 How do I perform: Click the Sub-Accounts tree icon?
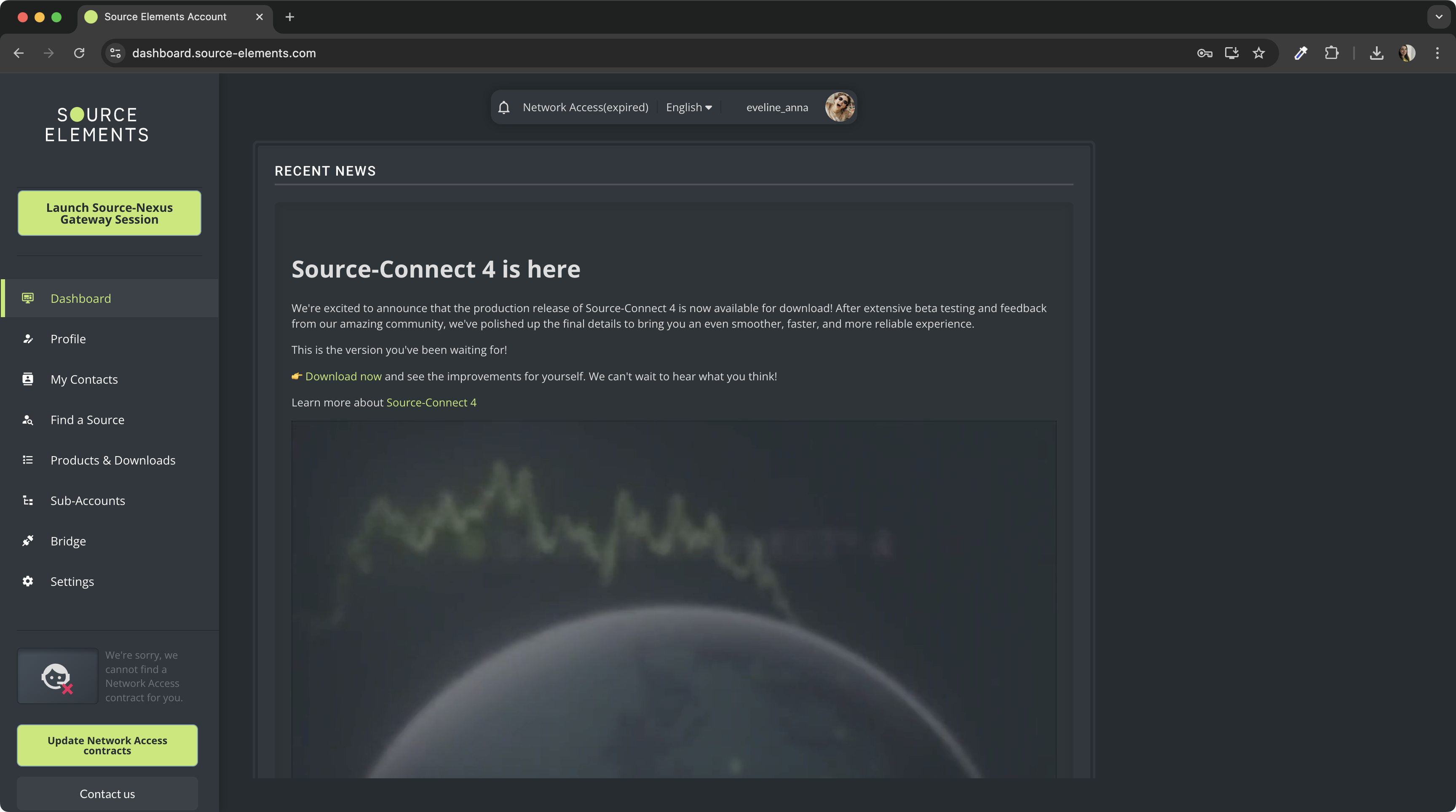pos(28,501)
